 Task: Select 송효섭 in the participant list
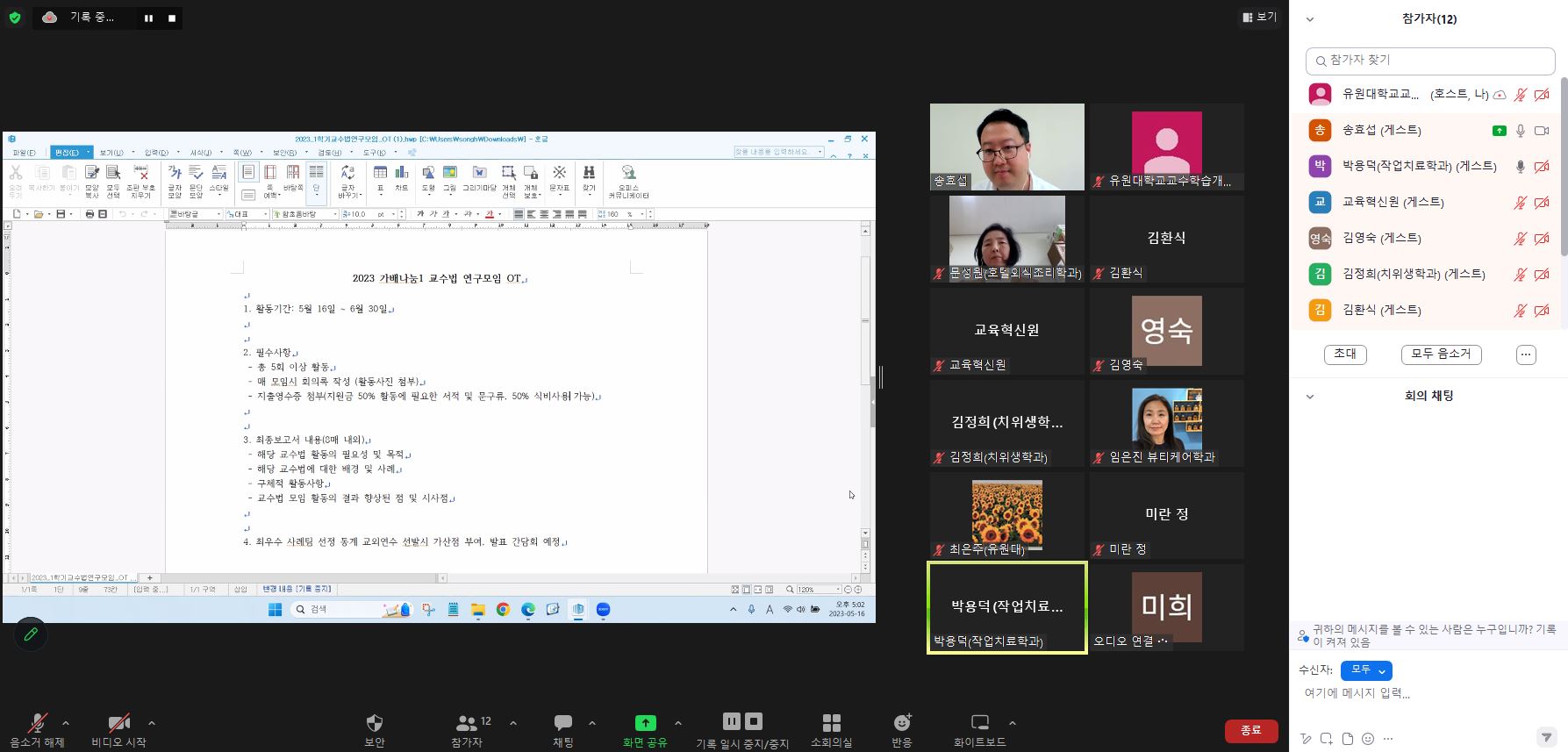(x=1381, y=131)
